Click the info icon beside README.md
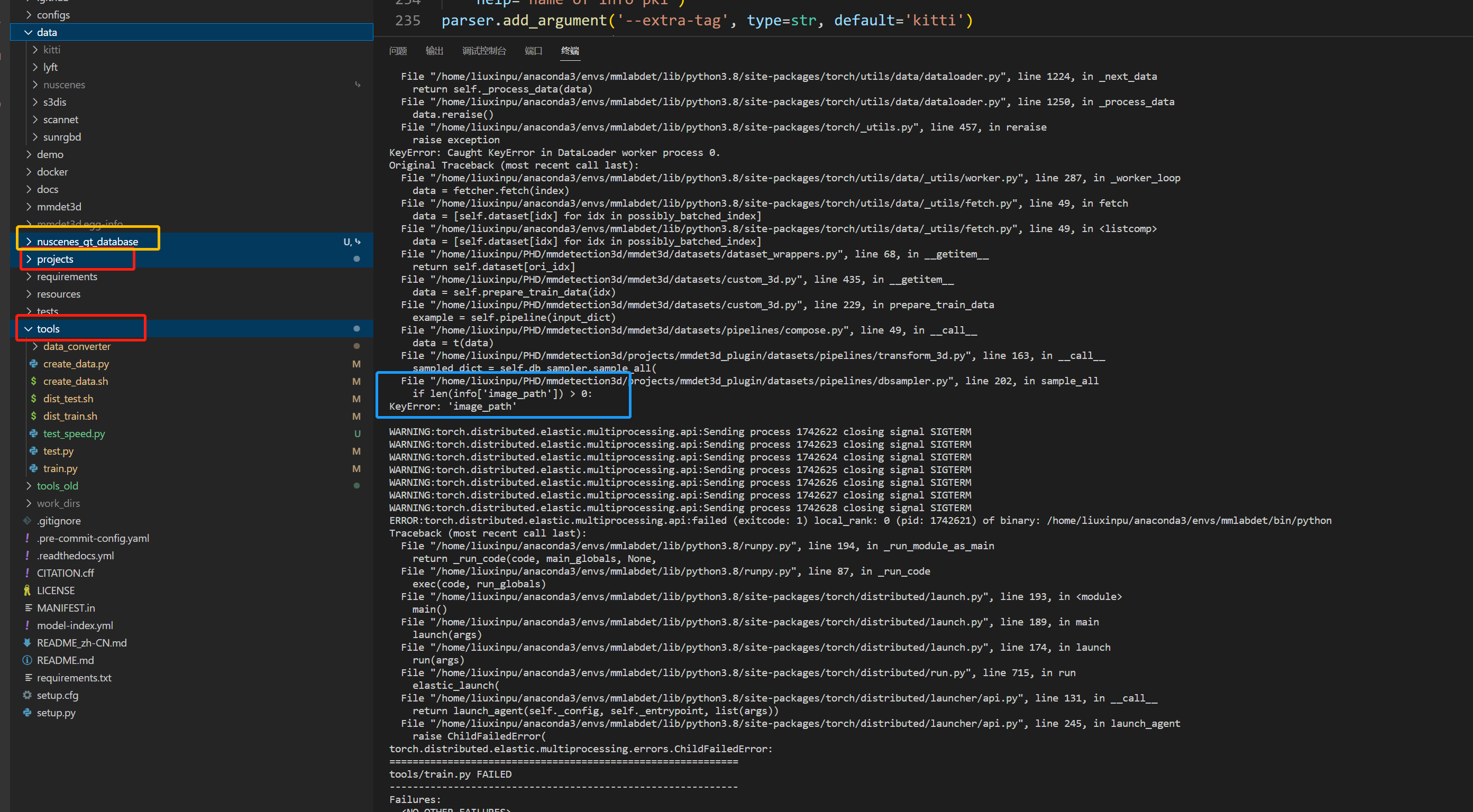The width and height of the screenshot is (1473, 812). point(27,660)
